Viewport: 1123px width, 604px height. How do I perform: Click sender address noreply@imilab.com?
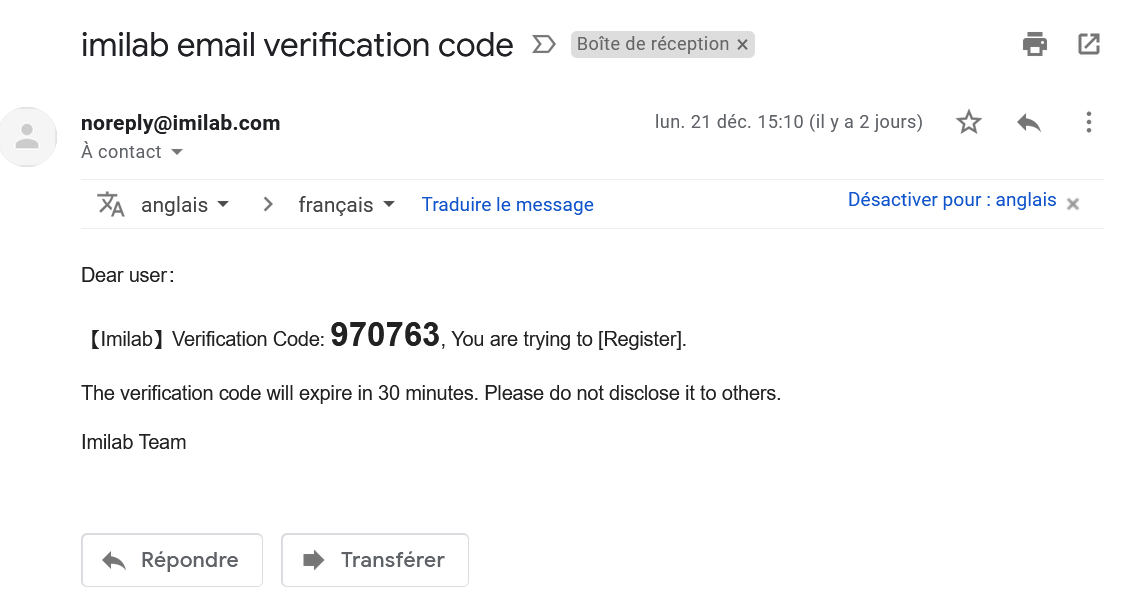point(180,123)
